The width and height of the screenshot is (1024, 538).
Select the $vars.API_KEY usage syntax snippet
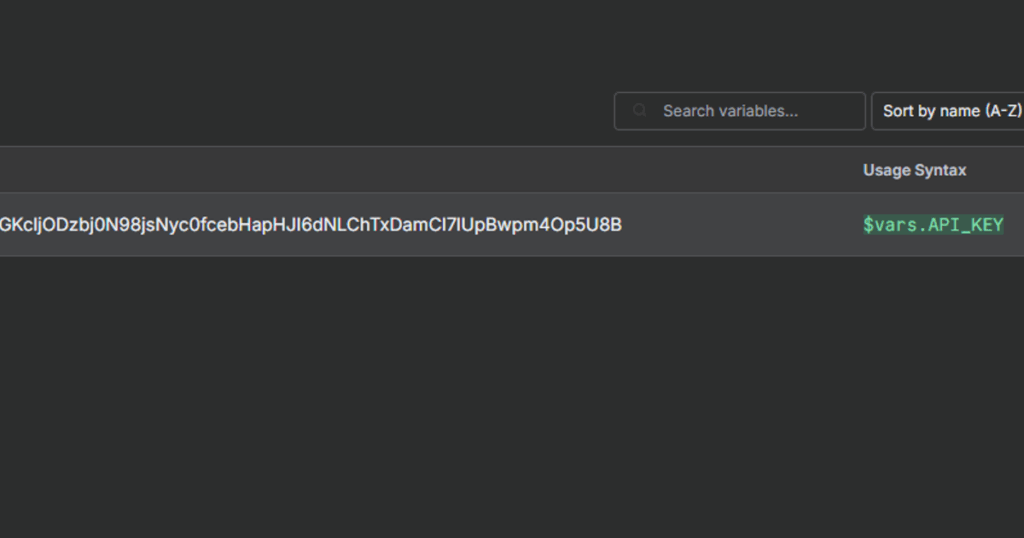click(x=933, y=225)
